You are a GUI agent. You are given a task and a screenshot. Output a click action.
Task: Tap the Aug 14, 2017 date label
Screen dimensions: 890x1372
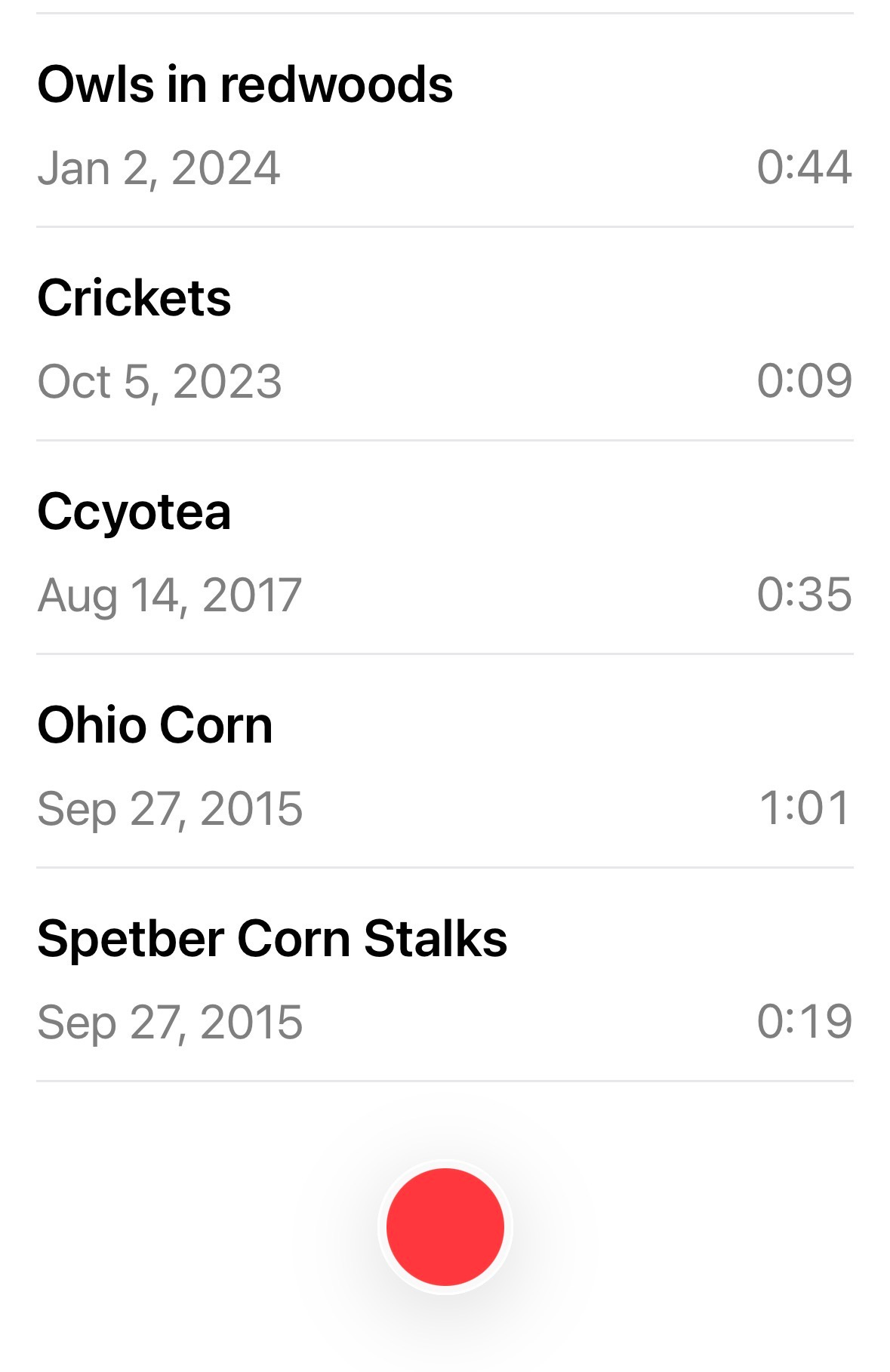(170, 595)
